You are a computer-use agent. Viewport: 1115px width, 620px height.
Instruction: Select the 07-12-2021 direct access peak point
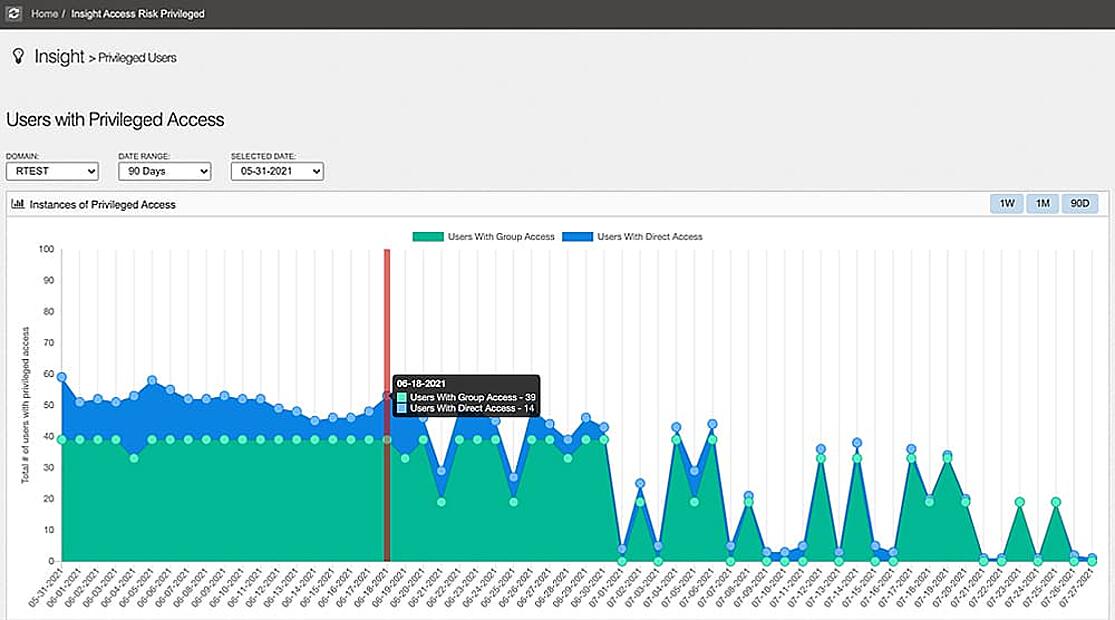coord(821,449)
